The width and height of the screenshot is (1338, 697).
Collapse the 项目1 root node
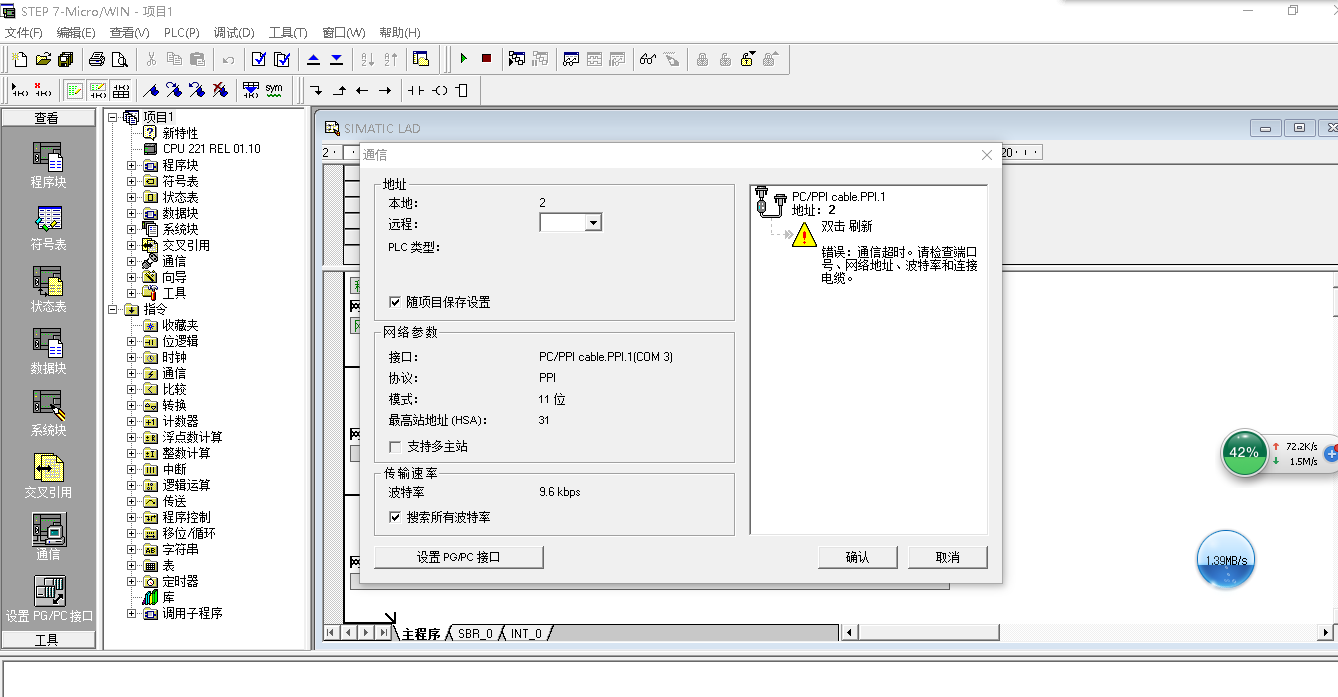point(112,117)
